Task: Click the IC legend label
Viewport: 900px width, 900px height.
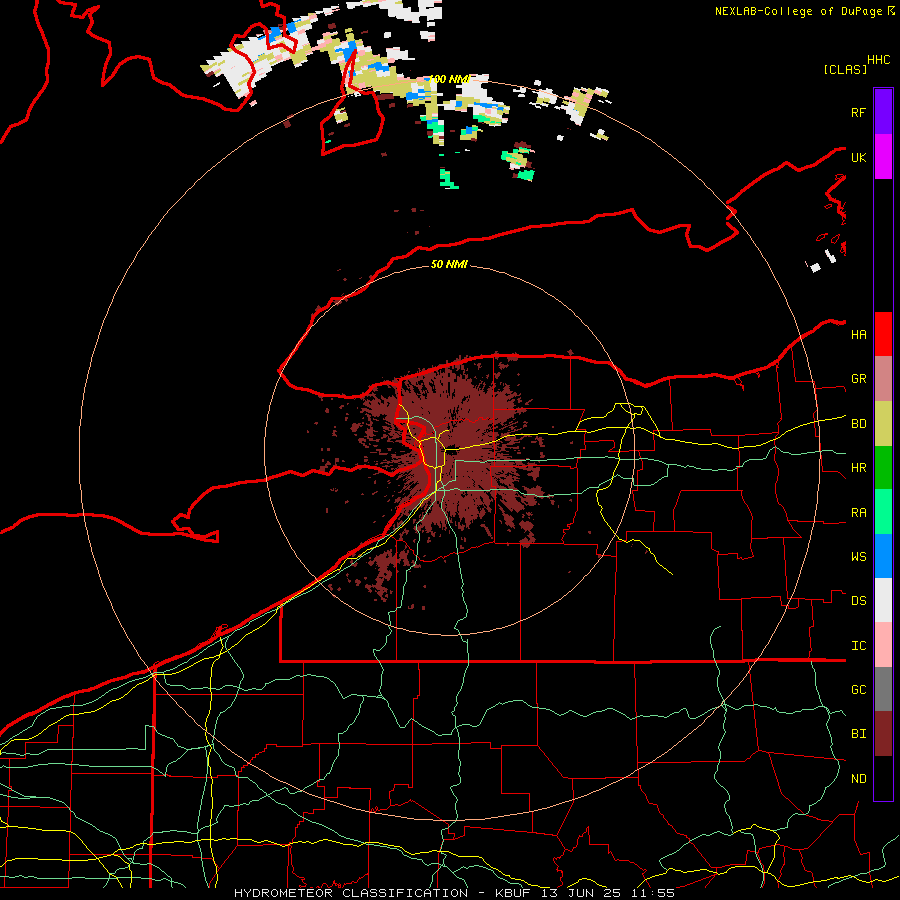Action: [x=859, y=646]
